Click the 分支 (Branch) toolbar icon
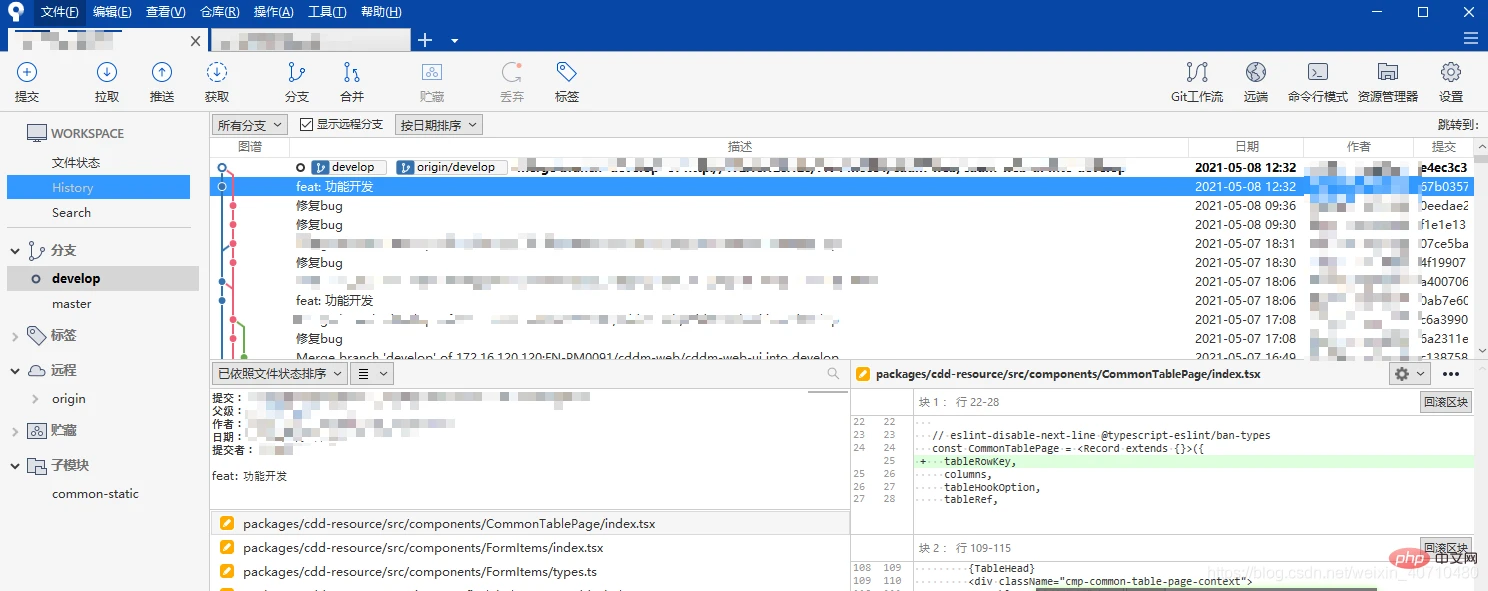1488x591 pixels. pyautogui.click(x=296, y=73)
